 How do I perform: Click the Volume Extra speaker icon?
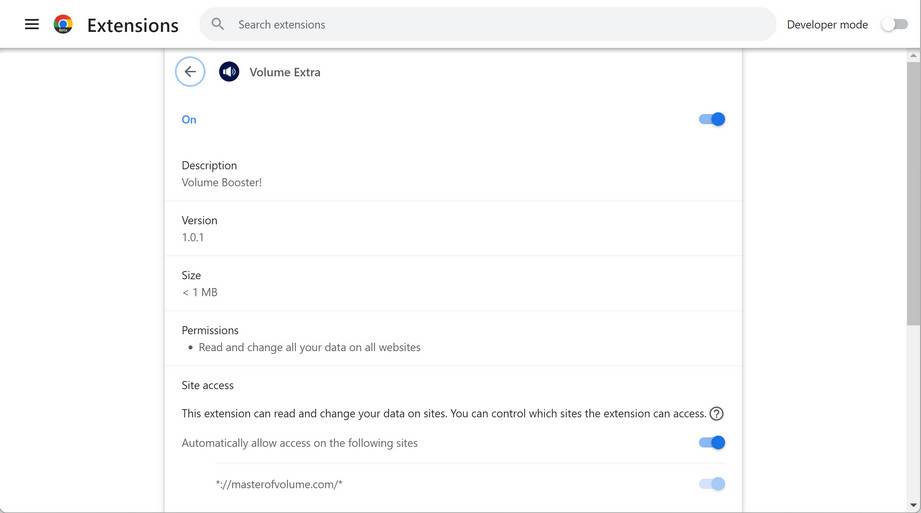pyautogui.click(x=229, y=72)
